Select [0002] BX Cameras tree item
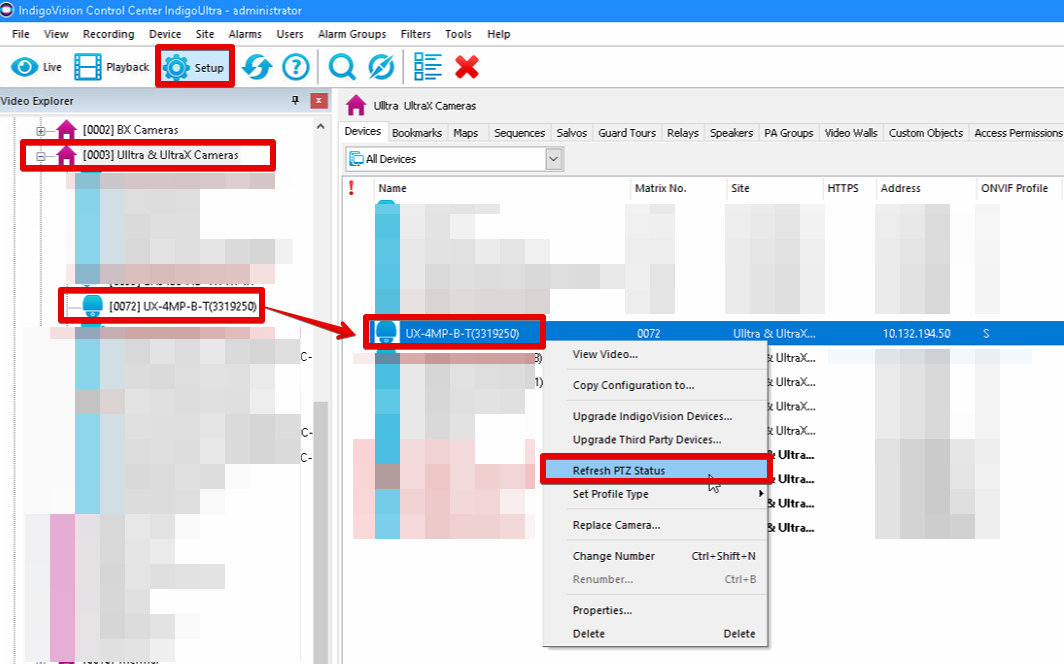1064x664 pixels. [x=117, y=130]
